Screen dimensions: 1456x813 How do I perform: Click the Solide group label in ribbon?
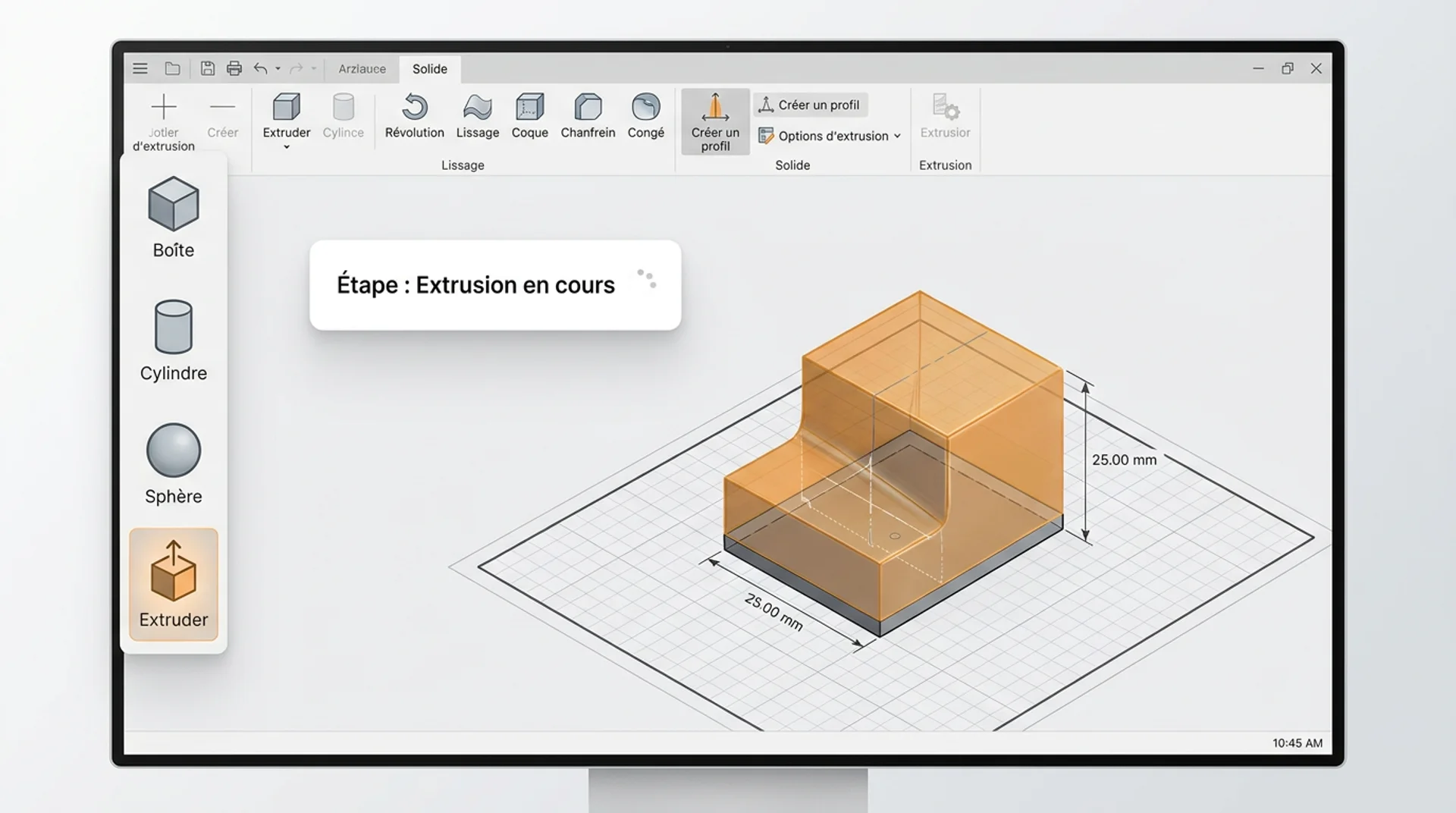tap(792, 165)
